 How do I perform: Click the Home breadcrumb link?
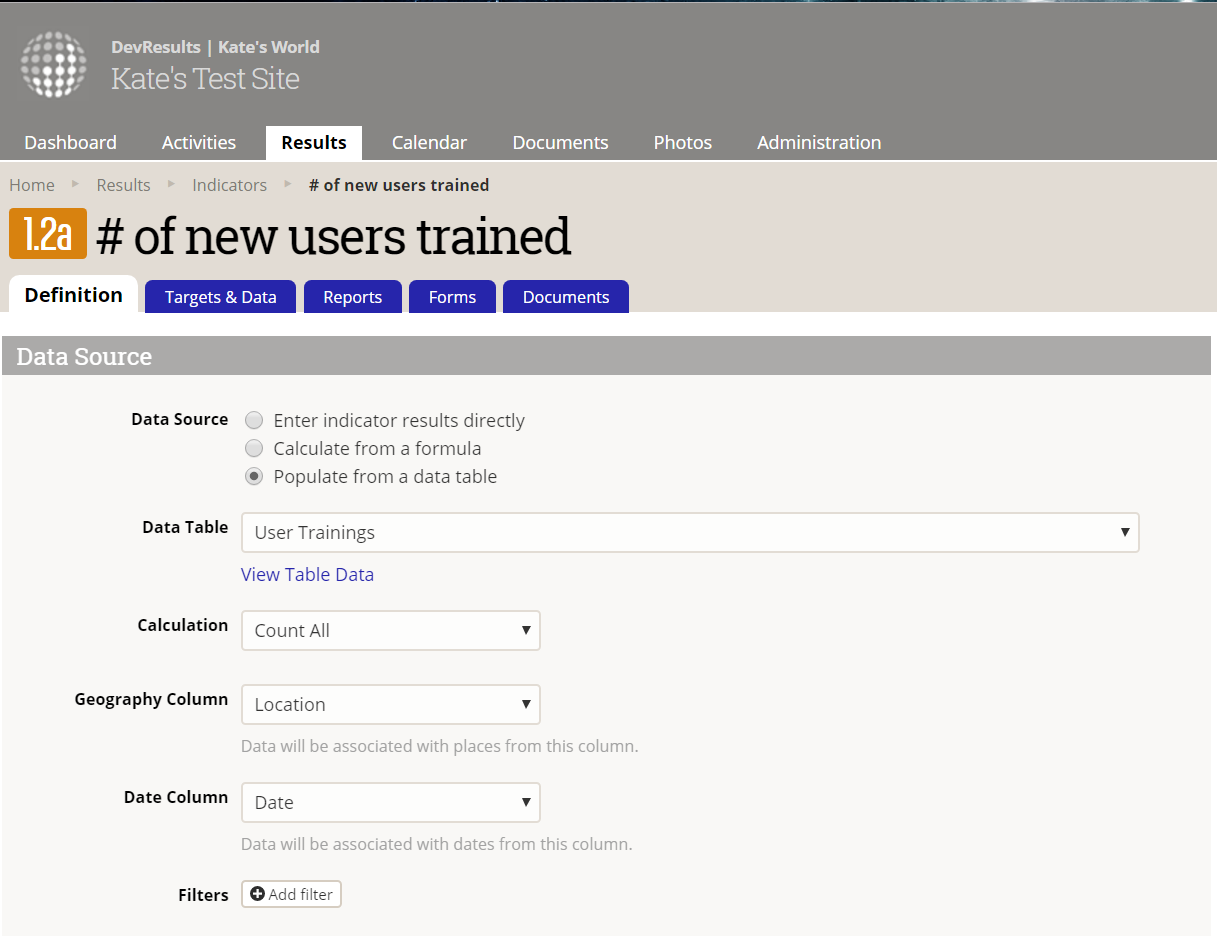point(32,185)
